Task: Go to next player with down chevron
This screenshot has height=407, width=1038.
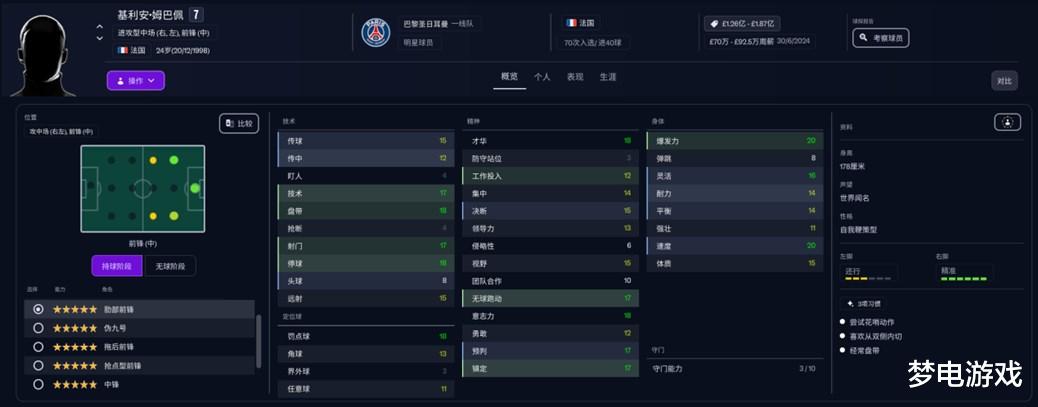Action: (x=100, y=38)
